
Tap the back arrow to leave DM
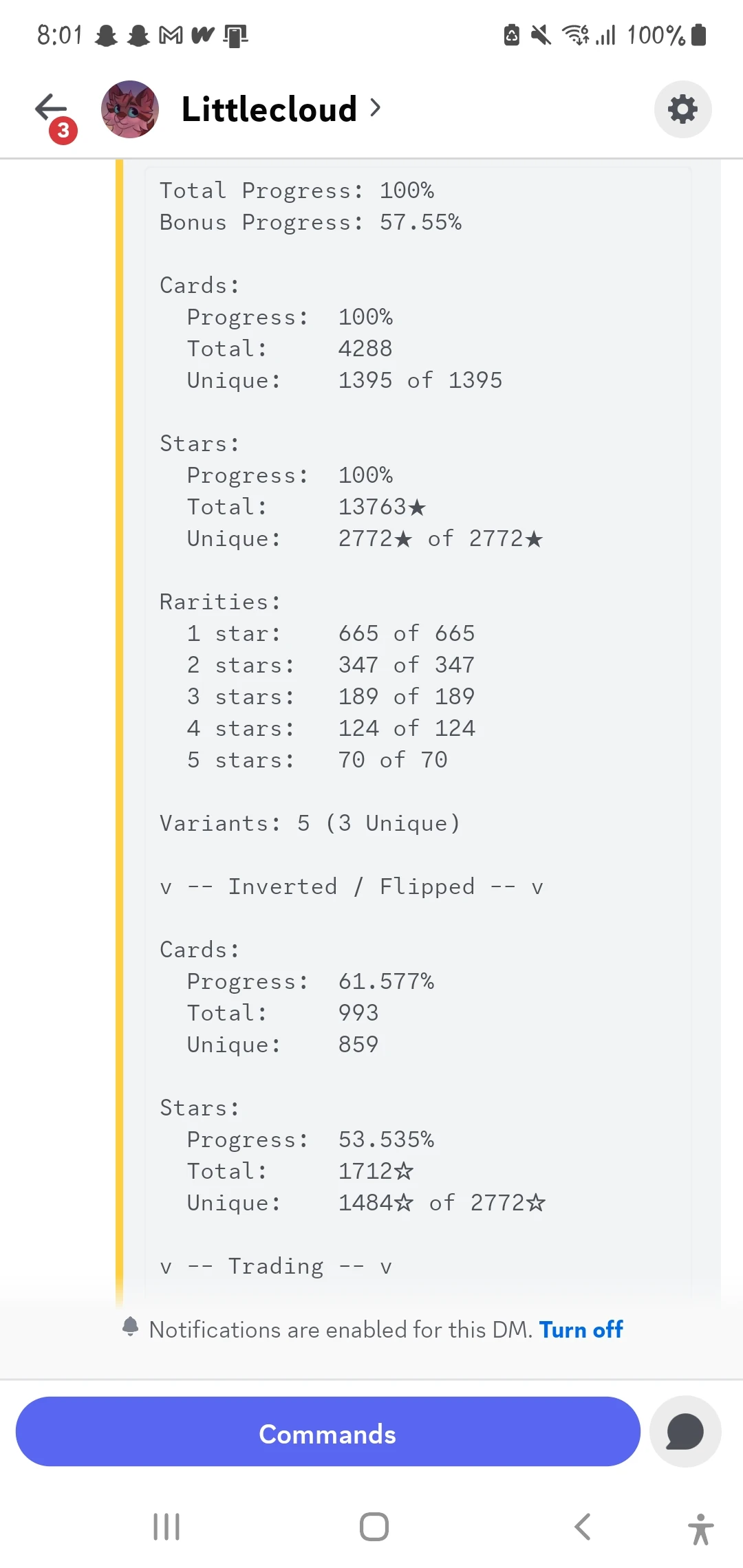[x=52, y=109]
